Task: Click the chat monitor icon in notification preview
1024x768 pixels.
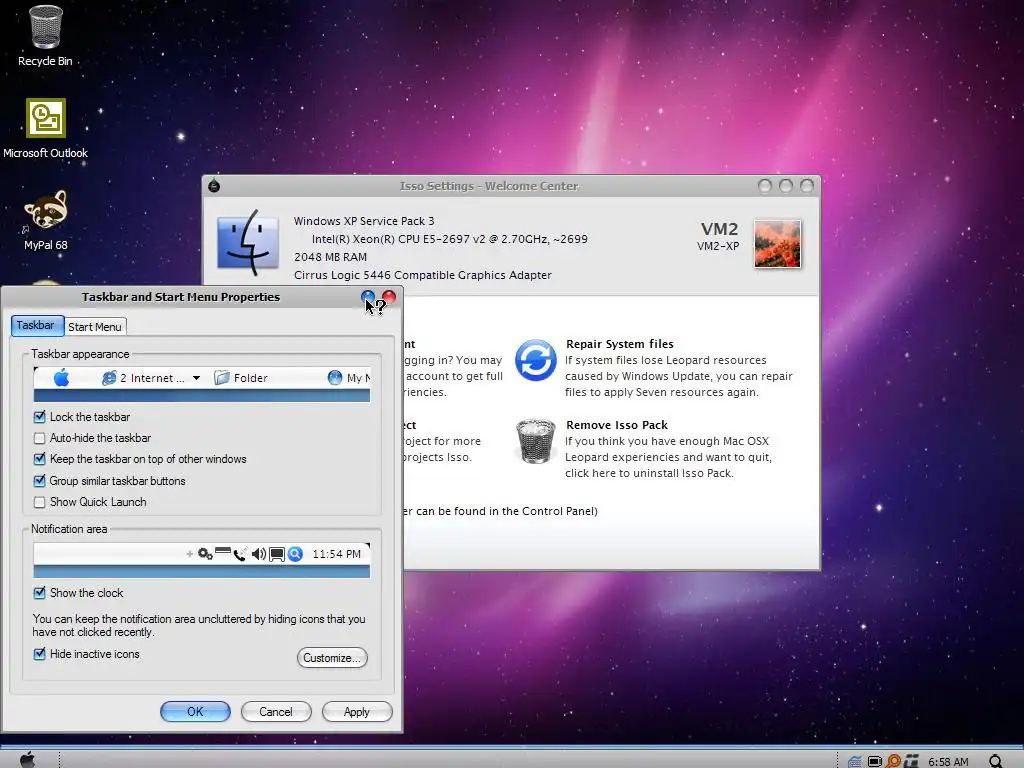Action: click(277, 554)
